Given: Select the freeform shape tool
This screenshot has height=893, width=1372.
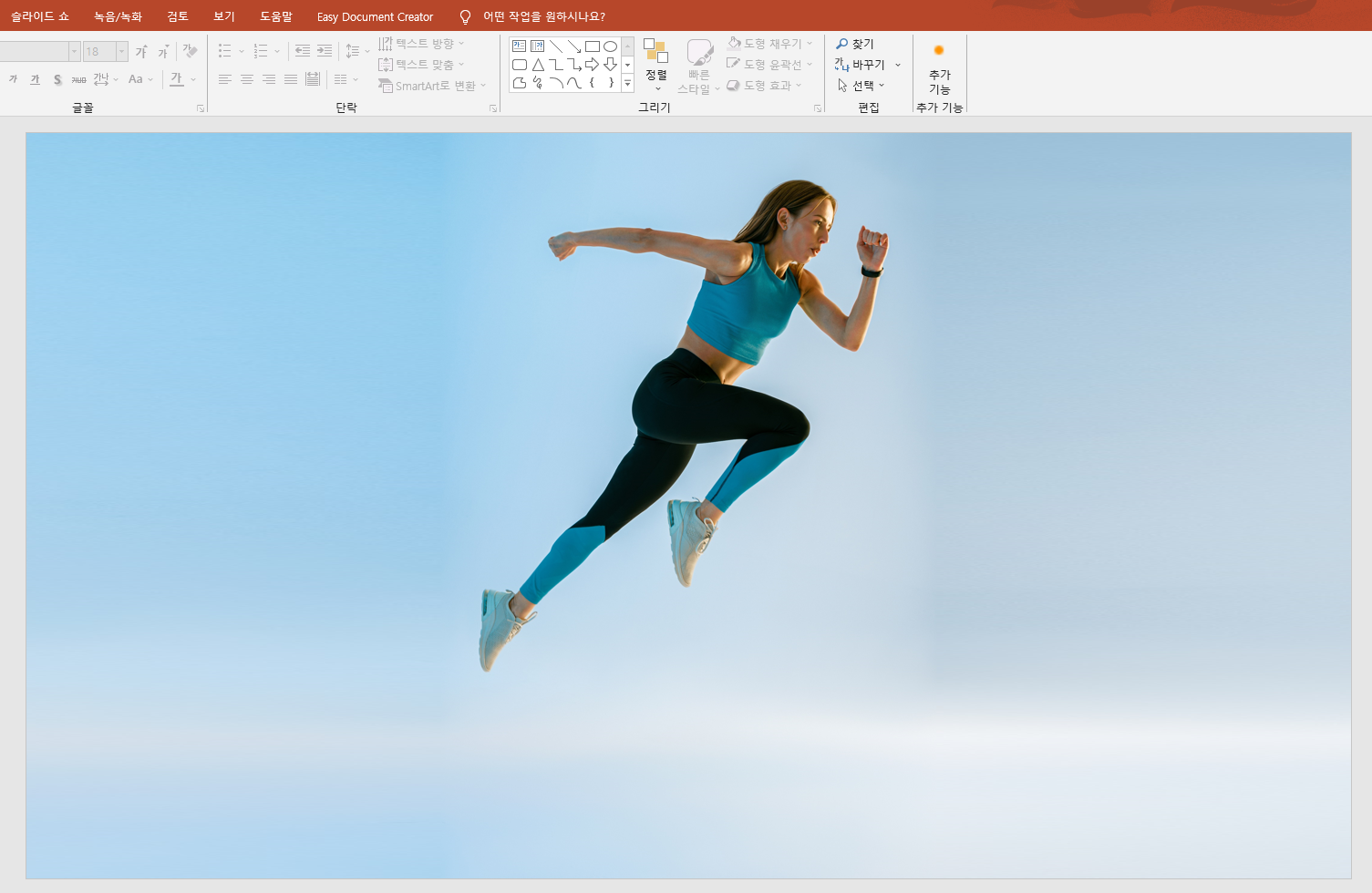Looking at the screenshot, I should (519, 83).
